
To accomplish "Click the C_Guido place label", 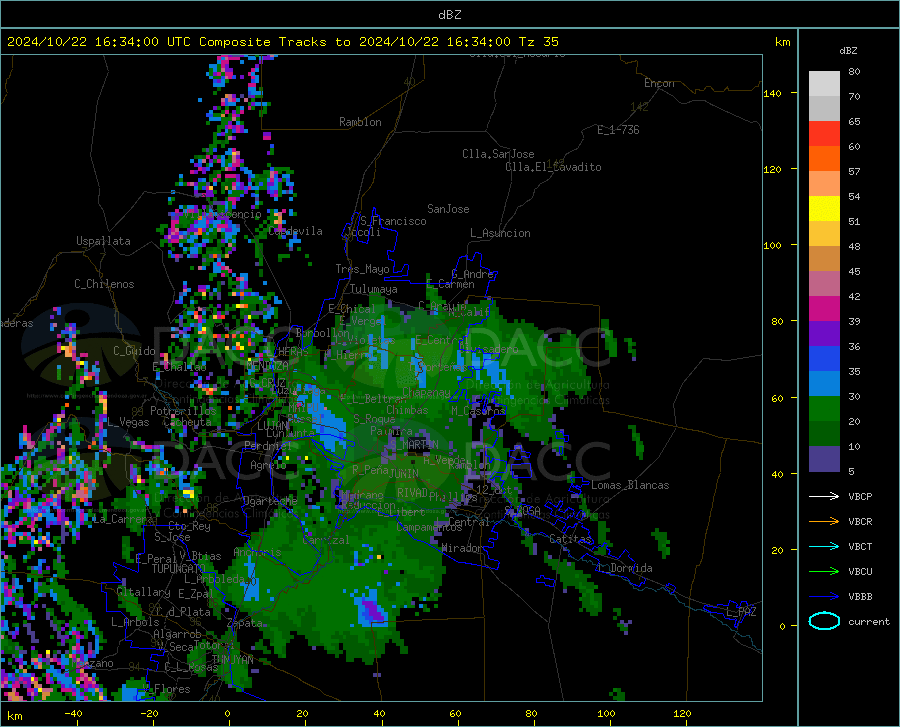I will click(x=134, y=351).
